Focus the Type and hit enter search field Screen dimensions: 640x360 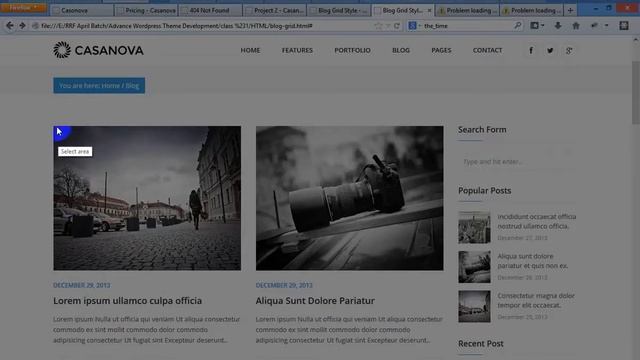click(x=517, y=162)
